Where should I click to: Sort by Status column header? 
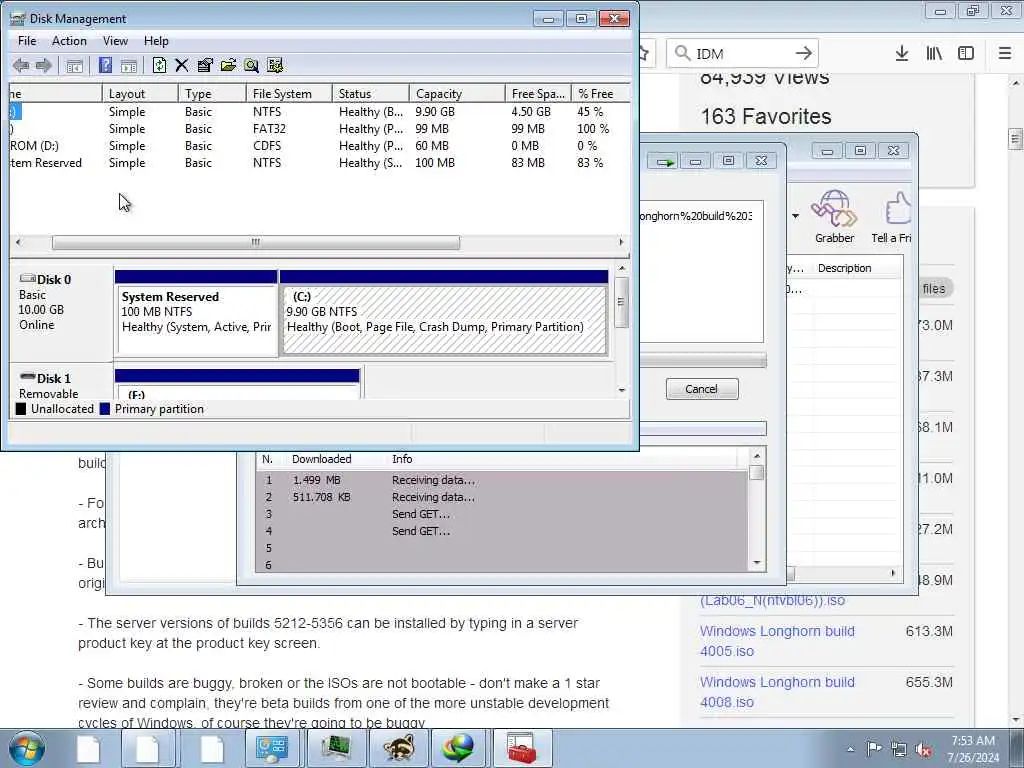(371, 93)
